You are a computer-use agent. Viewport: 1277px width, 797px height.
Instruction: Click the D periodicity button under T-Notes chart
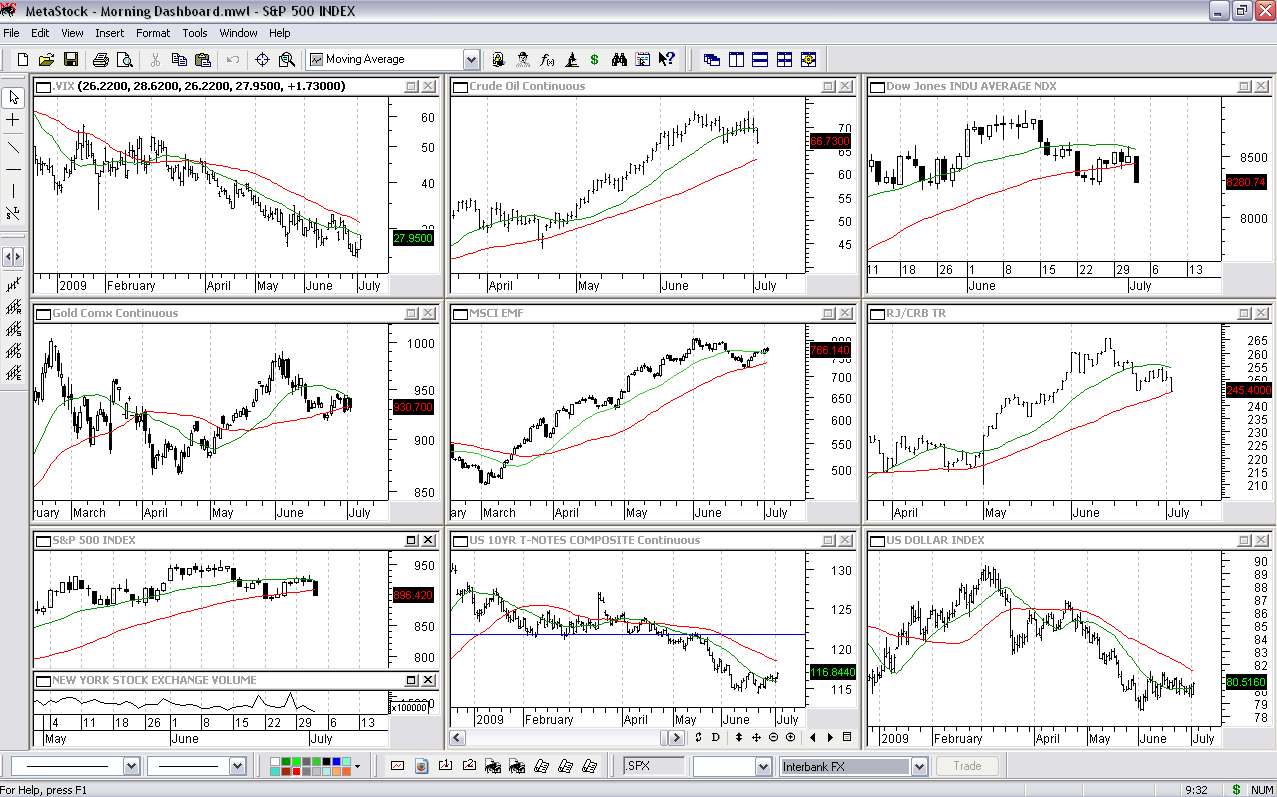coord(716,737)
